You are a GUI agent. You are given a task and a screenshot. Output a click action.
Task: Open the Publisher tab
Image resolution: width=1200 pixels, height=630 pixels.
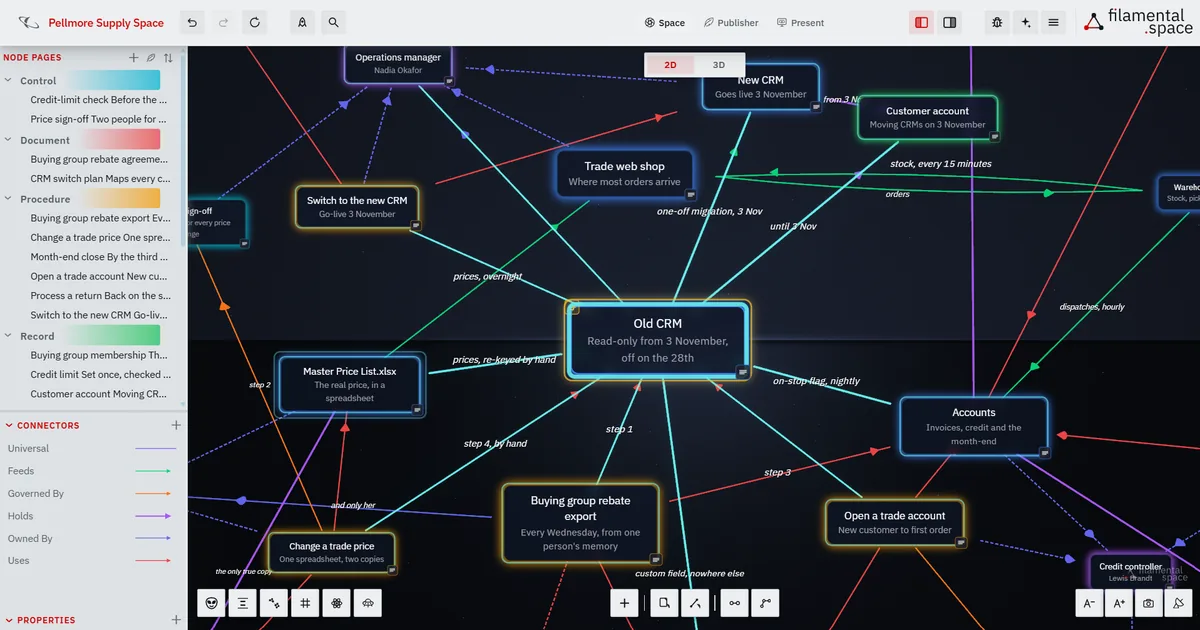point(731,23)
